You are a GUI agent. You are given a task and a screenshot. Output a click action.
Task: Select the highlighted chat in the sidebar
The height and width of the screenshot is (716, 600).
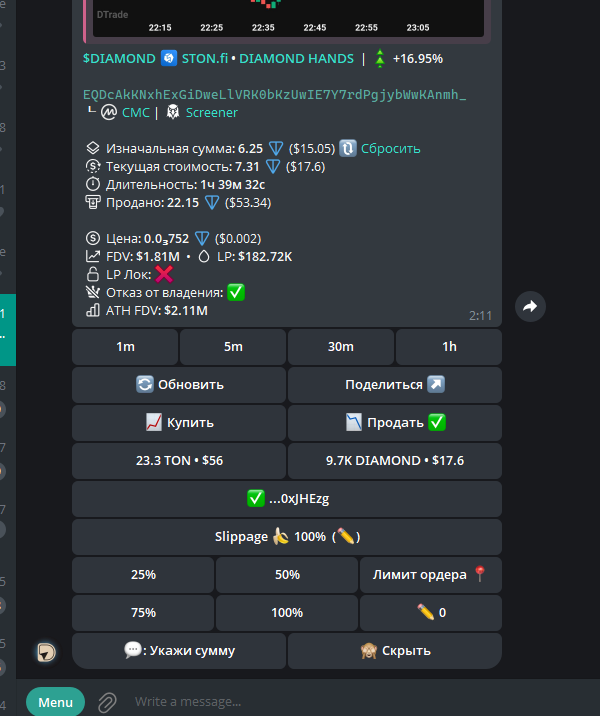8,330
